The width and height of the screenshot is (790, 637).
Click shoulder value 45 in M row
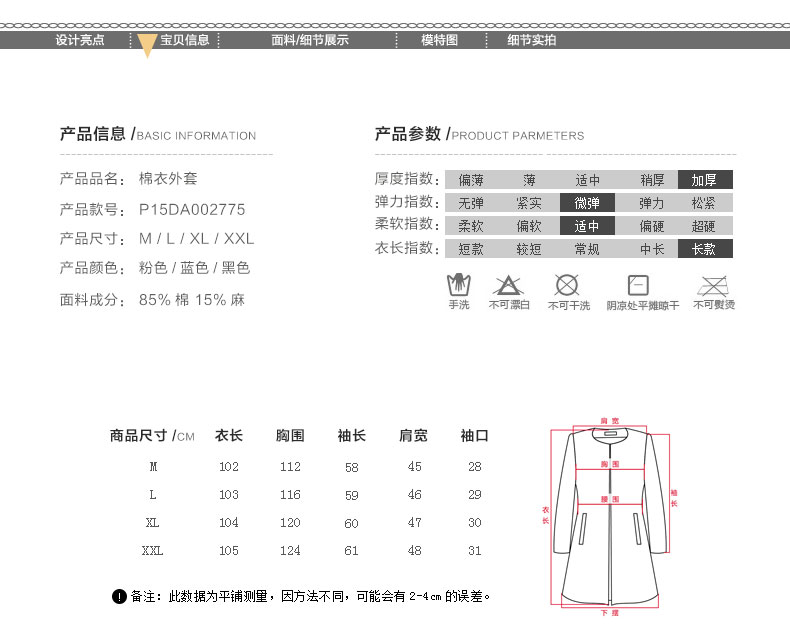point(415,467)
